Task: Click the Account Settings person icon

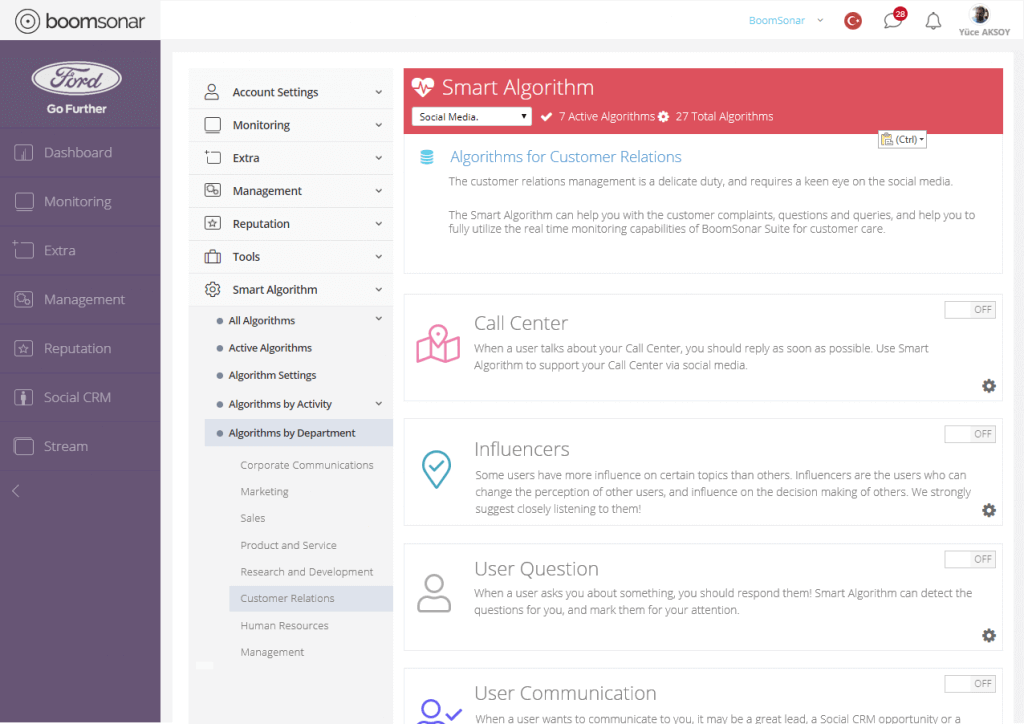Action: (212, 91)
